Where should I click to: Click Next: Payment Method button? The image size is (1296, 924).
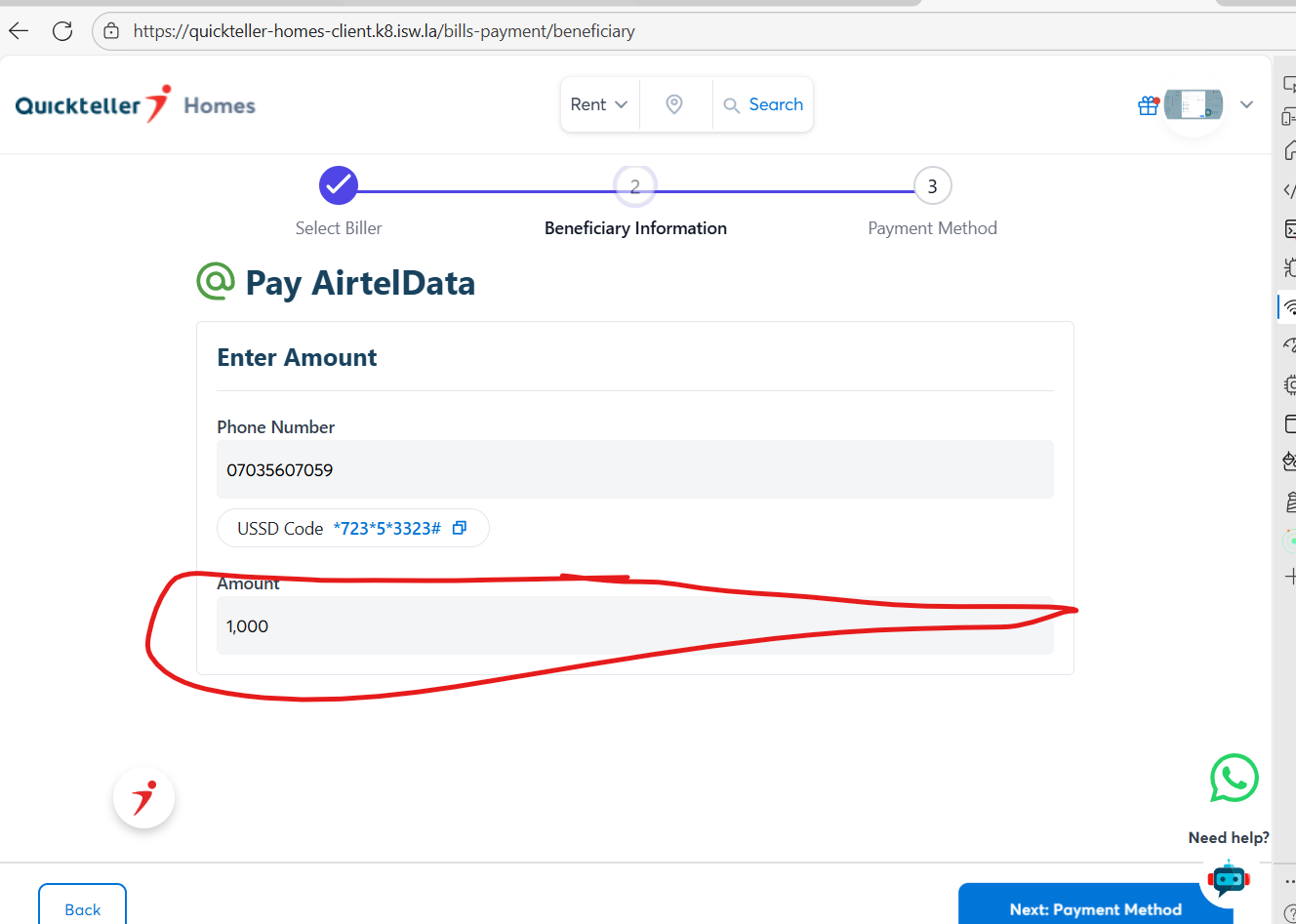point(1095,907)
